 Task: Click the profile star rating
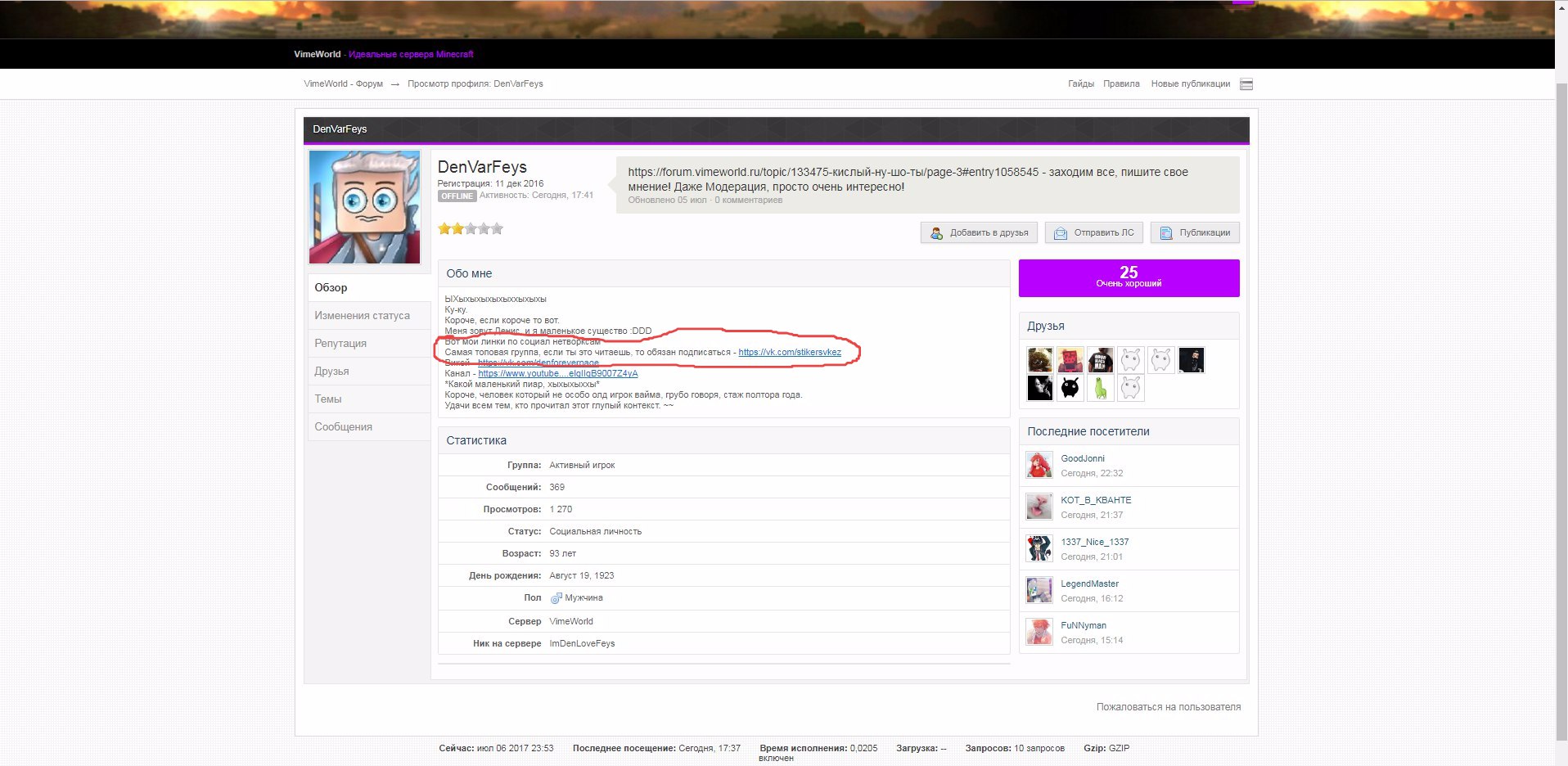coord(471,229)
